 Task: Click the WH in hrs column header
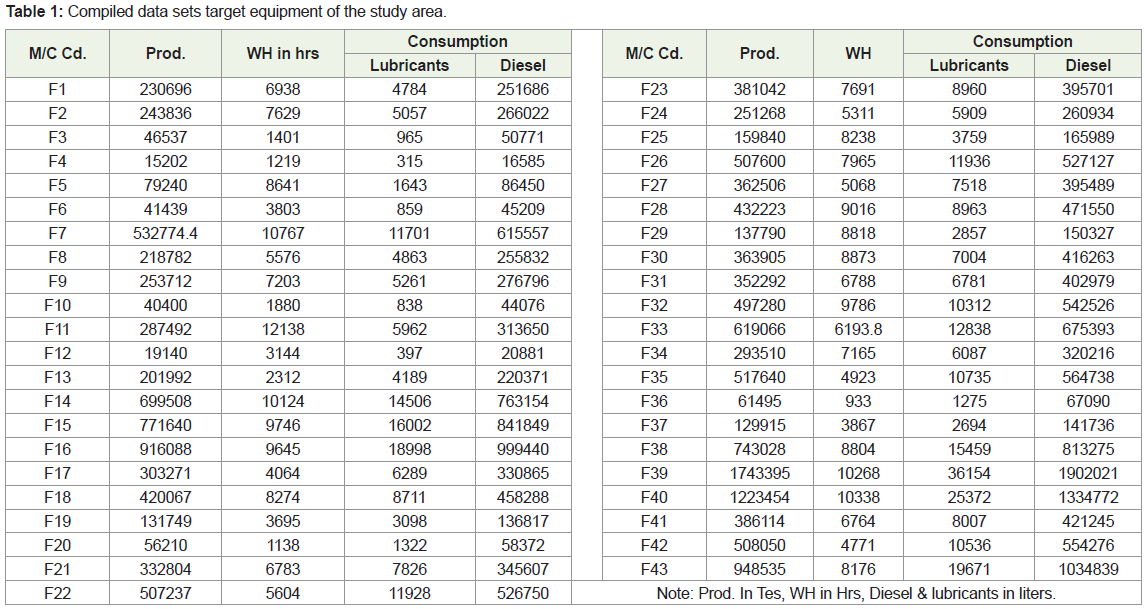click(x=283, y=53)
